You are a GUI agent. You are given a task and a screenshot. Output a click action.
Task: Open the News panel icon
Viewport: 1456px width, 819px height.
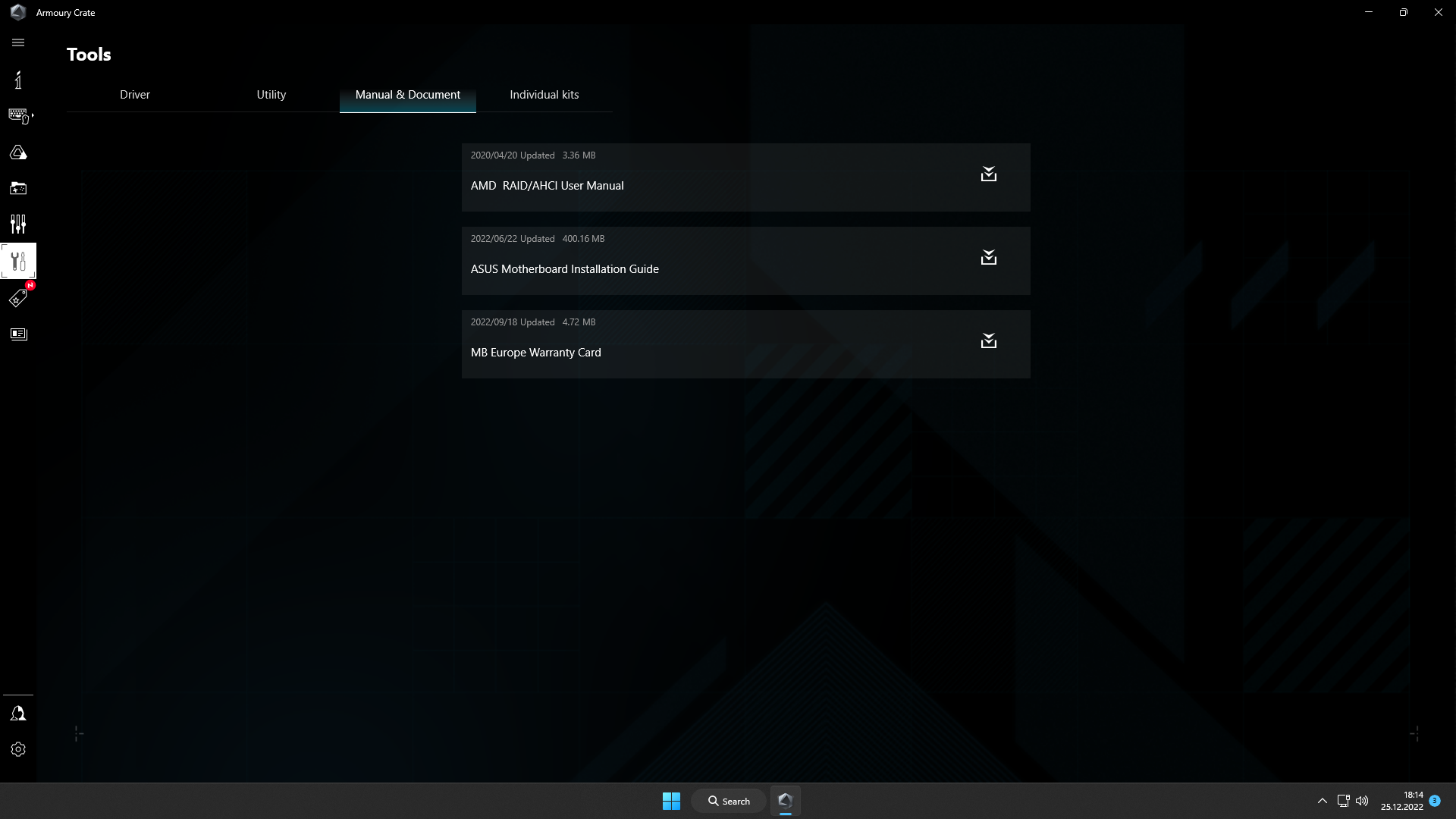[x=17, y=334]
